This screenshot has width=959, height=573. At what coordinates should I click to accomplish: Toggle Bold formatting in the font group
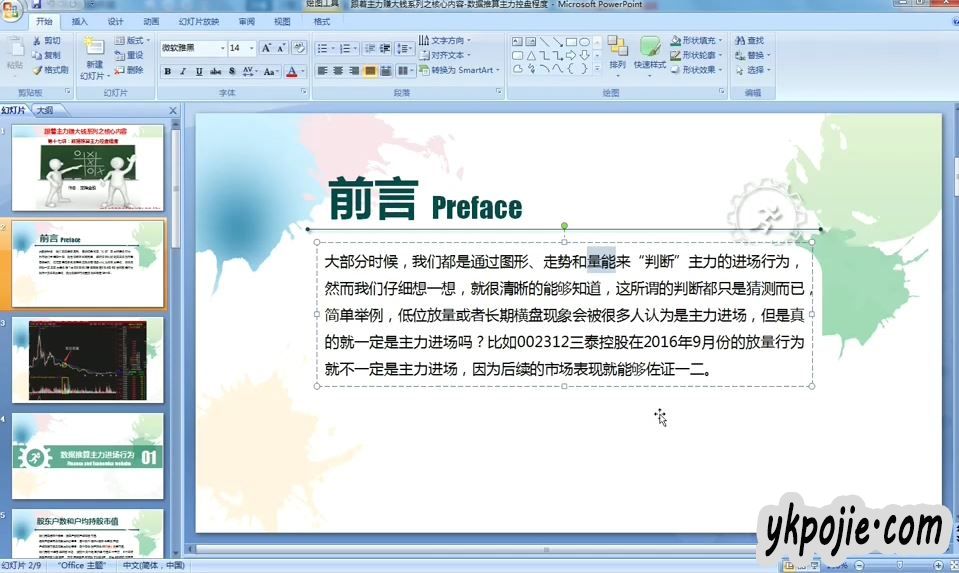point(168,71)
